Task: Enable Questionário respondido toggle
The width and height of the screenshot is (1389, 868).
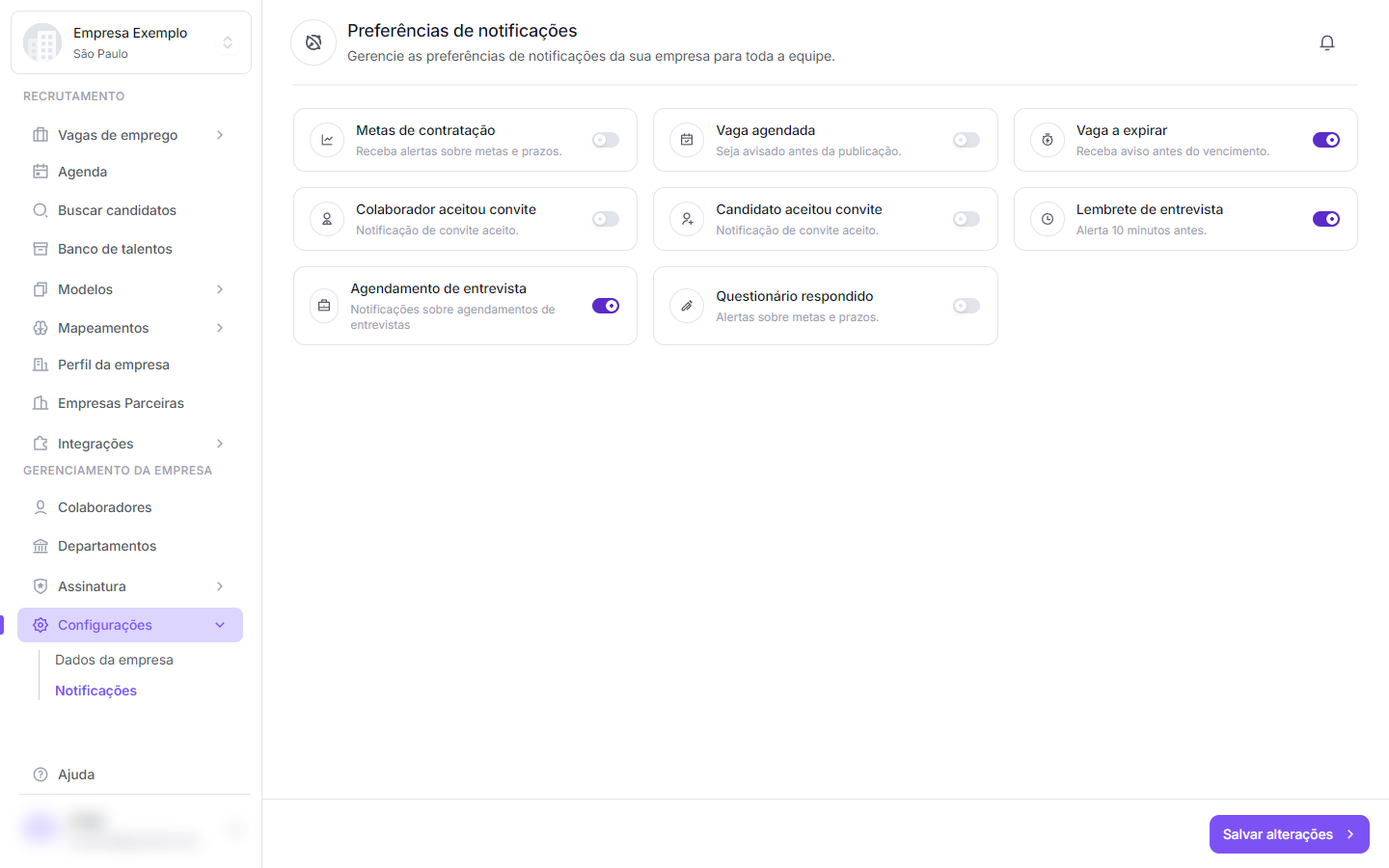Action: pyautogui.click(x=967, y=306)
